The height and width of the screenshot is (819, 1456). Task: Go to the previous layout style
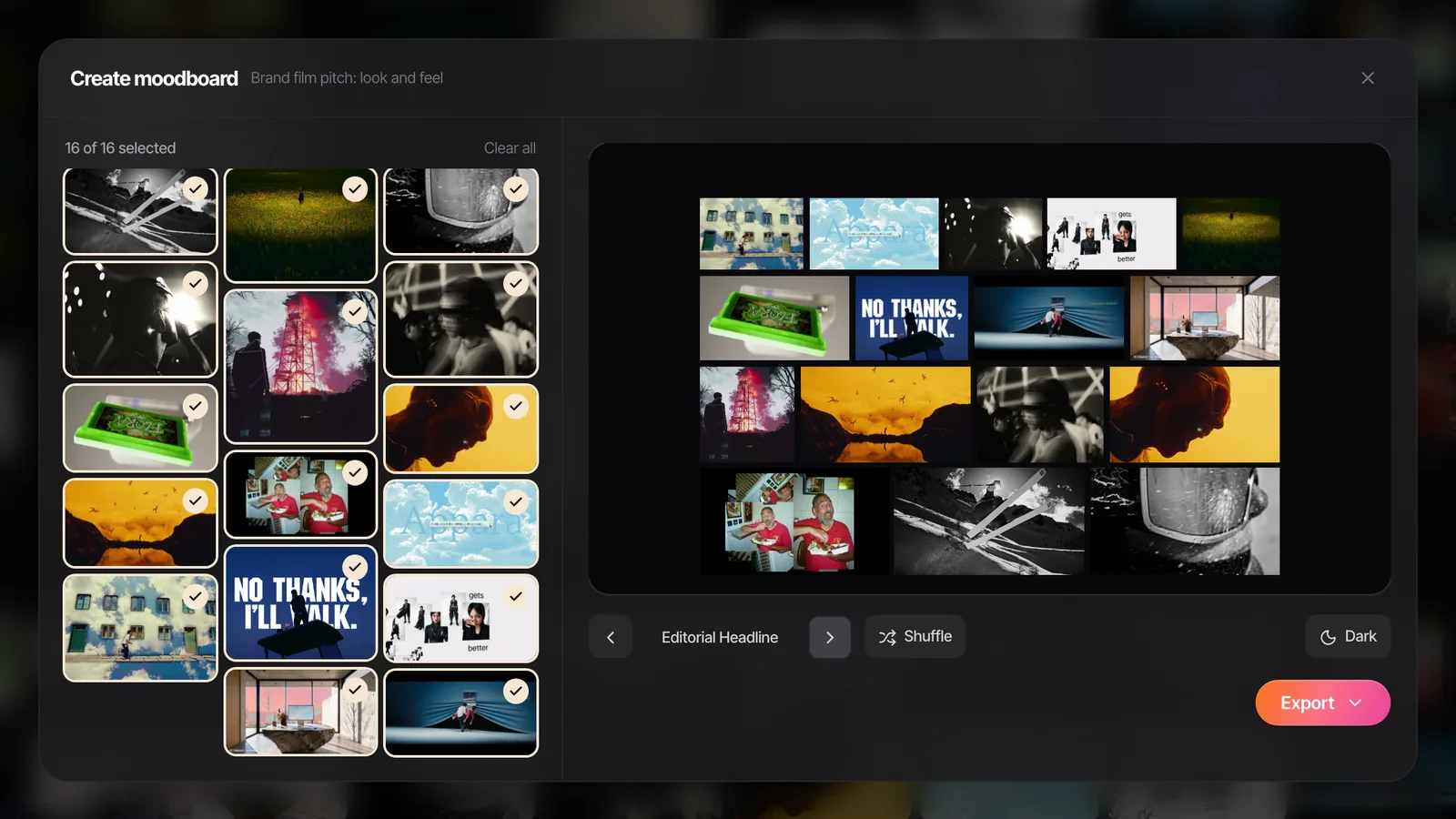click(611, 637)
